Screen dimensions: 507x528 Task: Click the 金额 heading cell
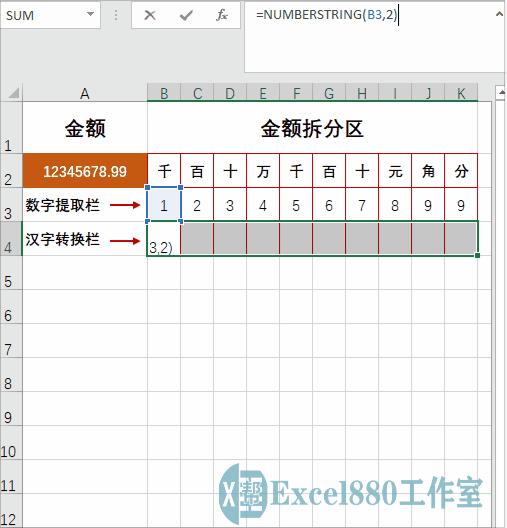click(85, 128)
